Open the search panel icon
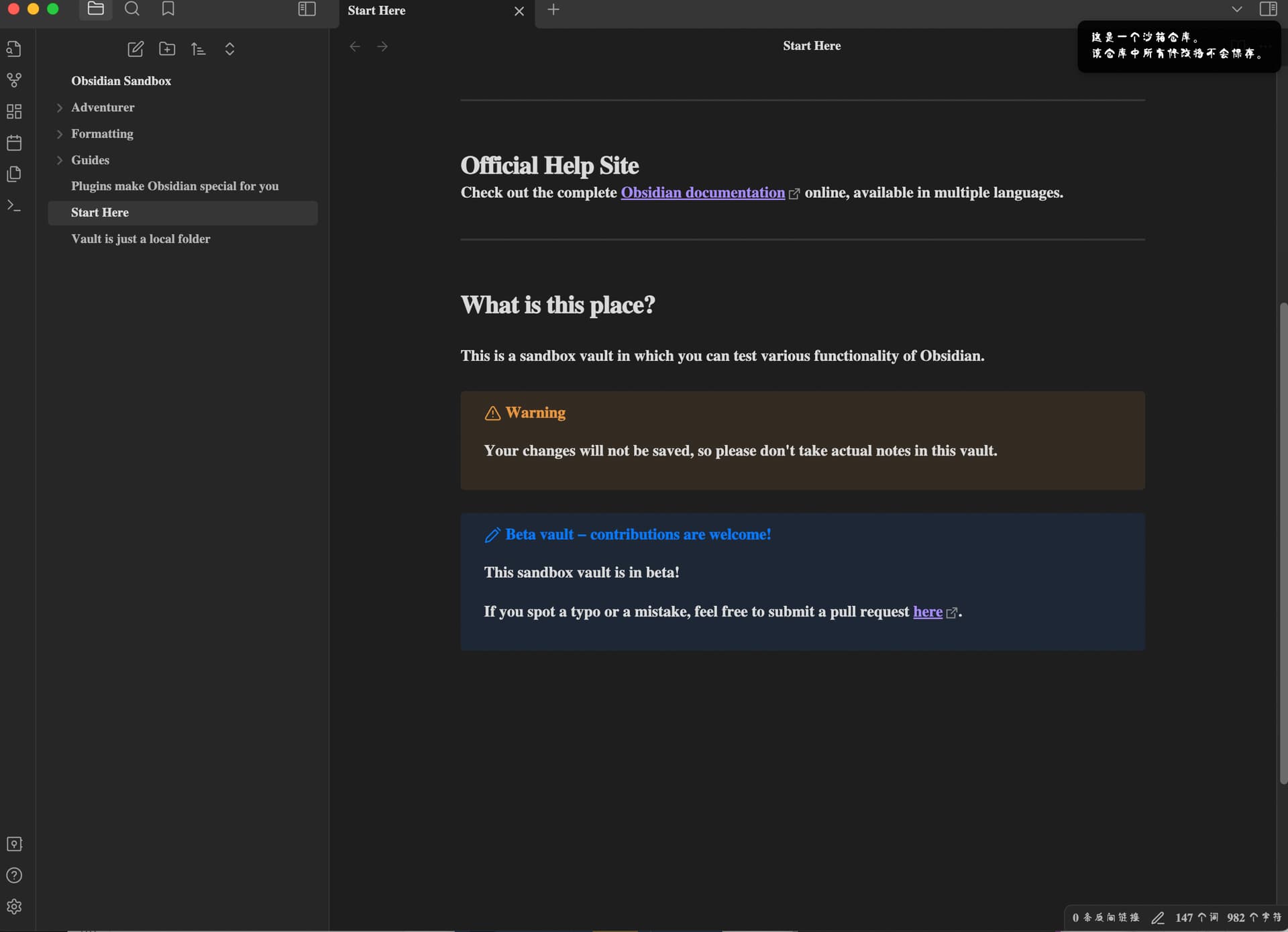The image size is (1288, 932). click(x=132, y=9)
